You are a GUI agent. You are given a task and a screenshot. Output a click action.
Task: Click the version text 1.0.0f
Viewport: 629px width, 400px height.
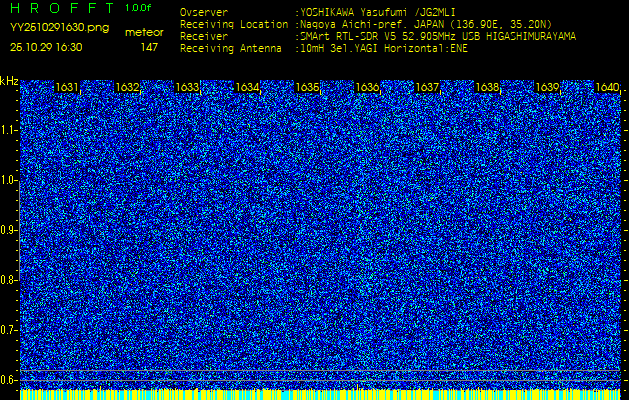(x=138, y=8)
